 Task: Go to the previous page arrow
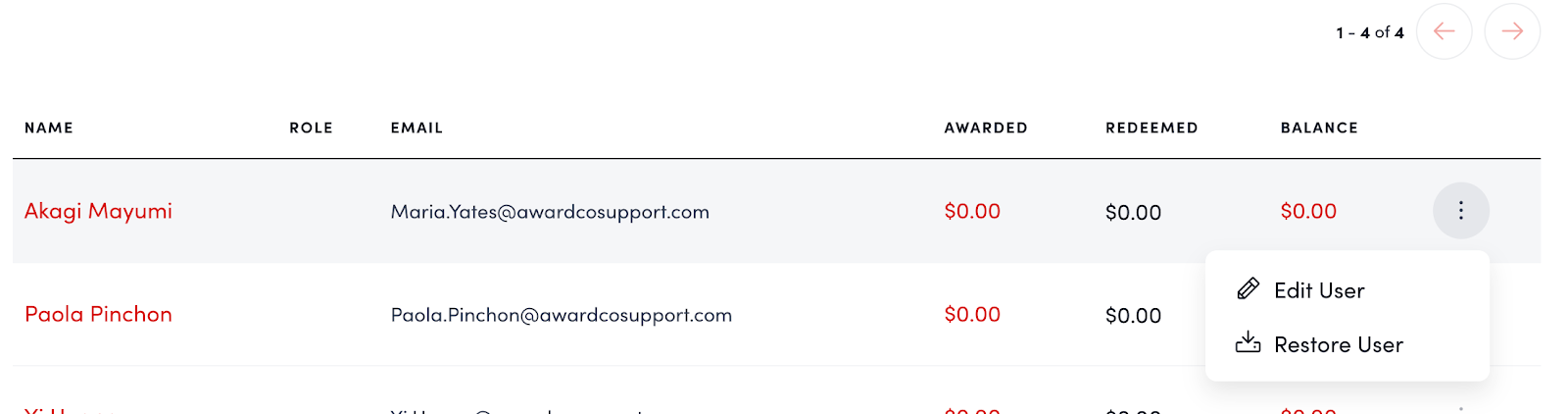(x=1444, y=31)
